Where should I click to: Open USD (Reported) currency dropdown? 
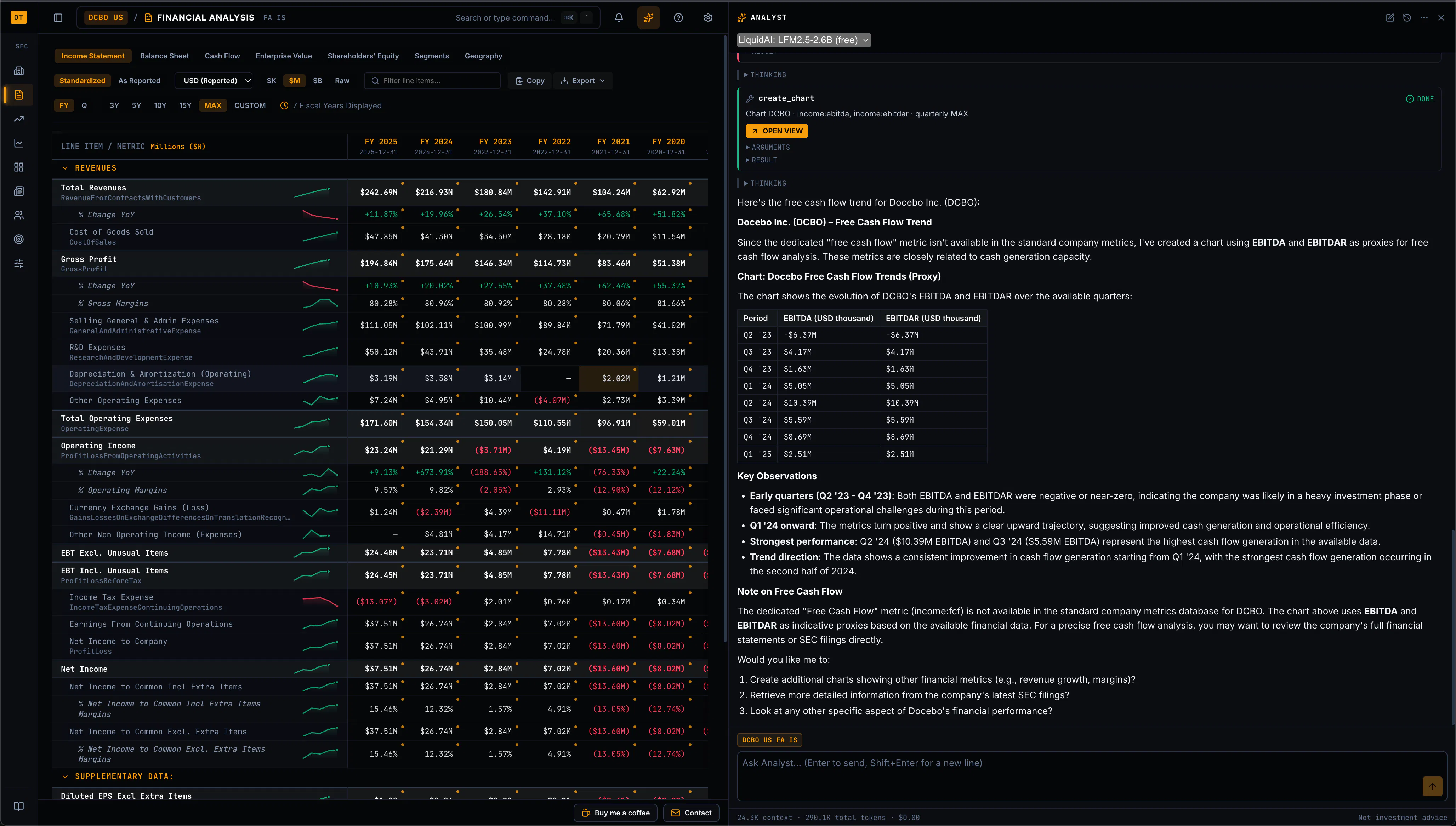(x=214, y=81)
